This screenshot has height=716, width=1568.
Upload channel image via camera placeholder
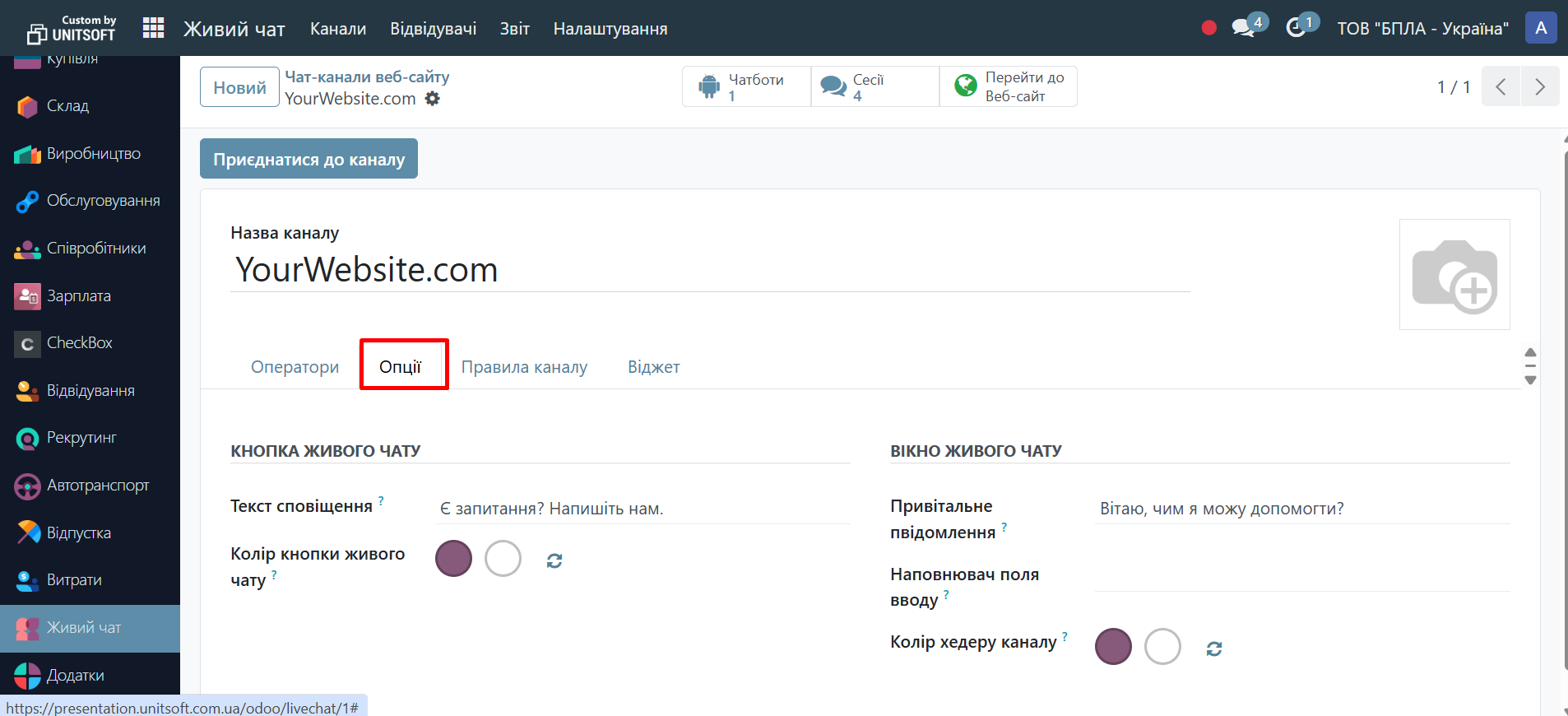point(1454,274)
